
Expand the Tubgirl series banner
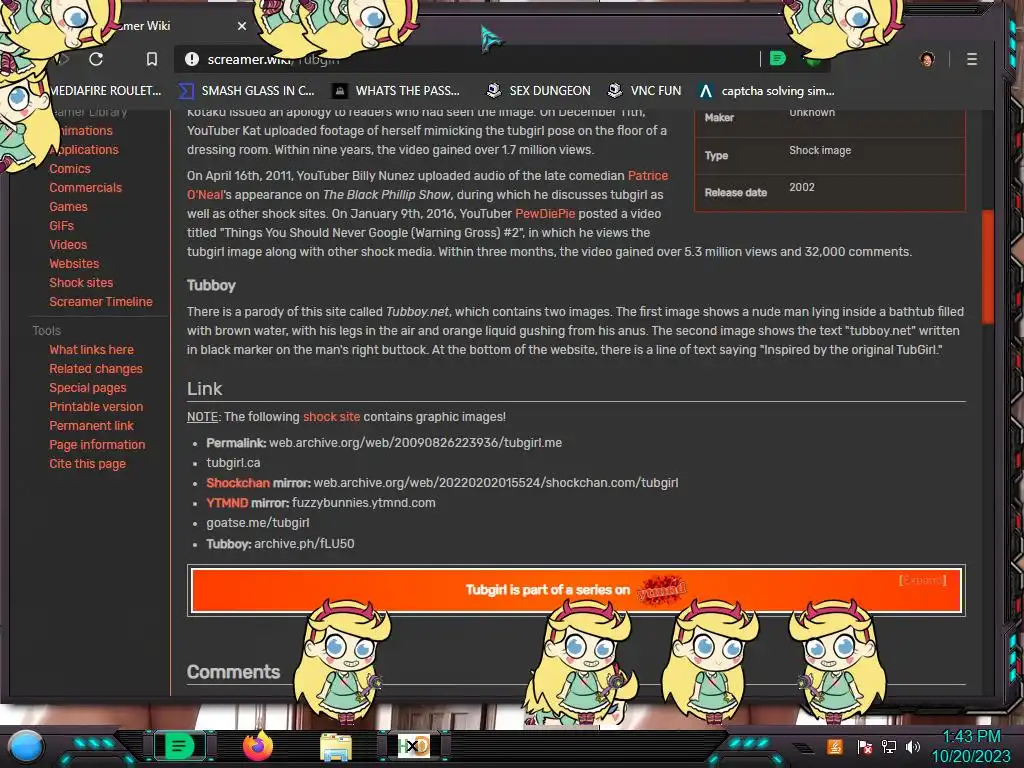click(x=922, y=580)
